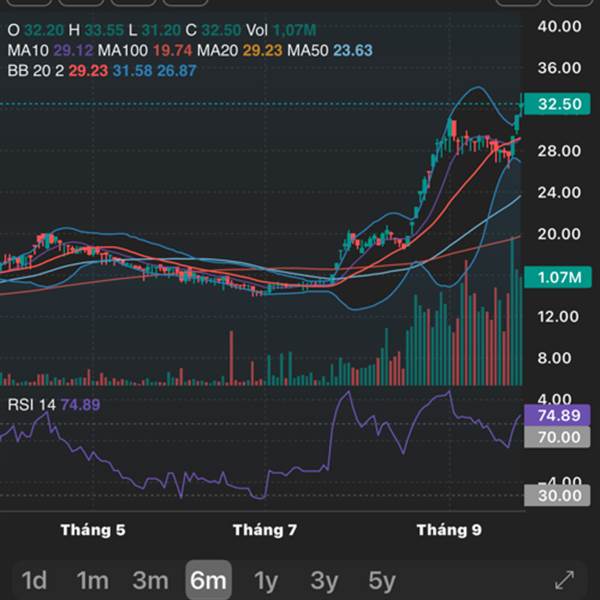Select the 30.00 RSI oversold level marker
600x600 pixels.
coord(555,495)
